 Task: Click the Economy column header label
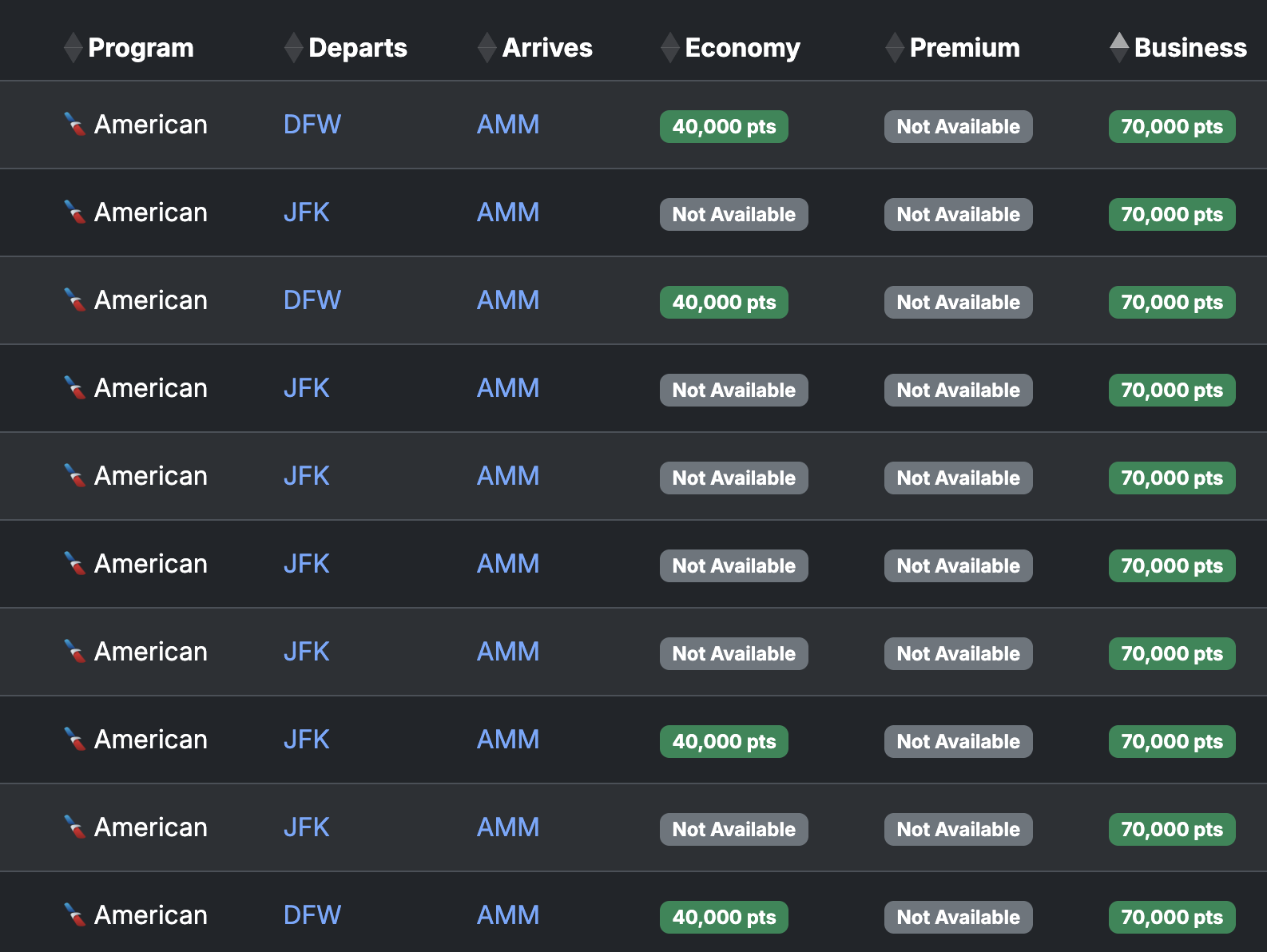point(742,48)
